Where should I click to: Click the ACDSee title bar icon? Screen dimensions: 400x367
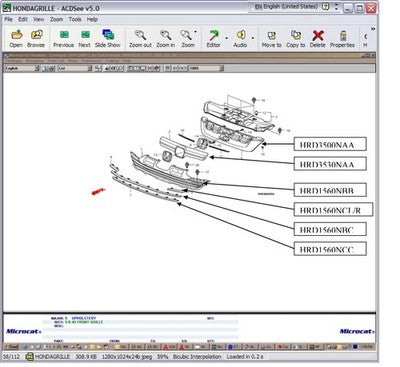pyautogui.click(x=7, y=8)
